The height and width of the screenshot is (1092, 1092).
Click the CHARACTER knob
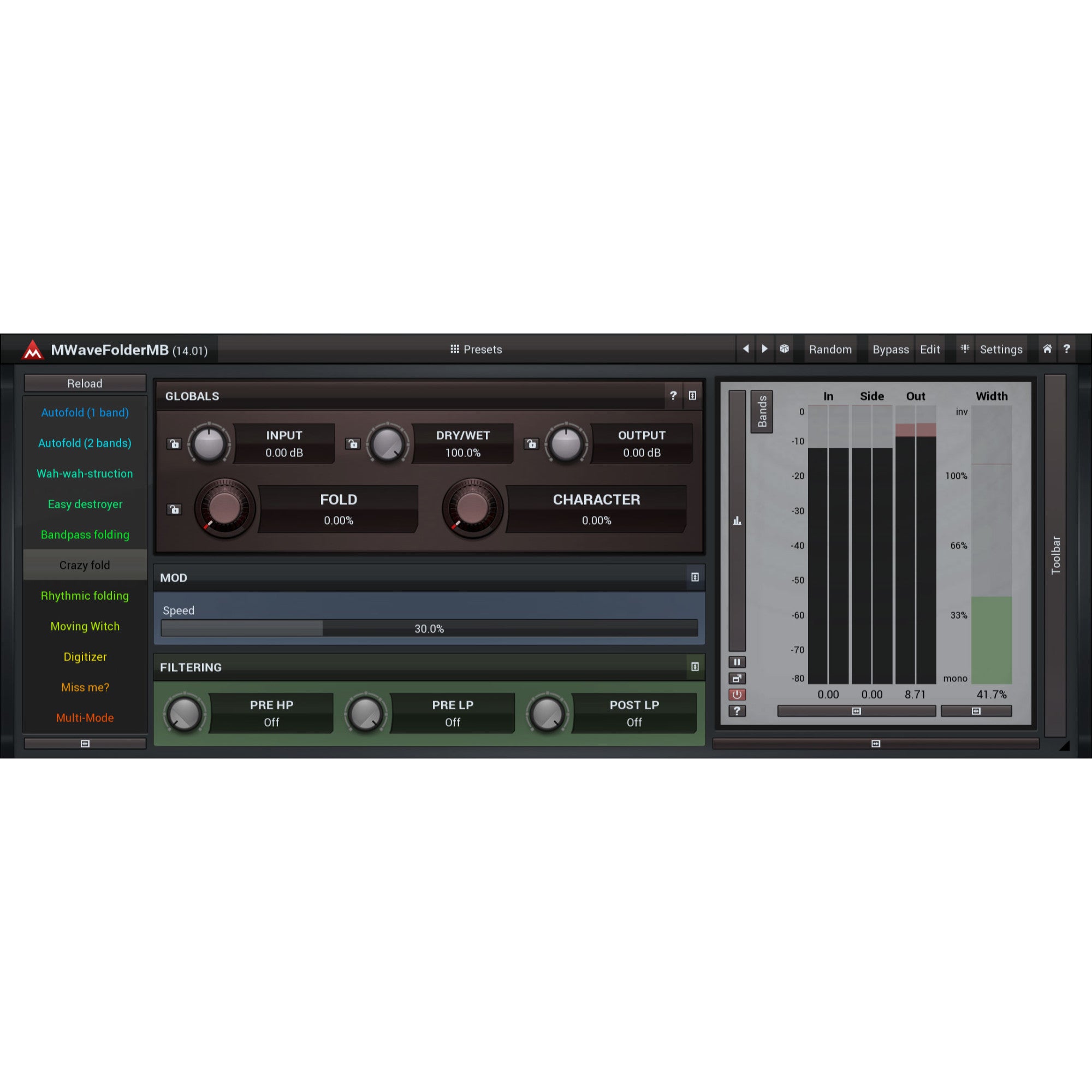tap(472, 508)
